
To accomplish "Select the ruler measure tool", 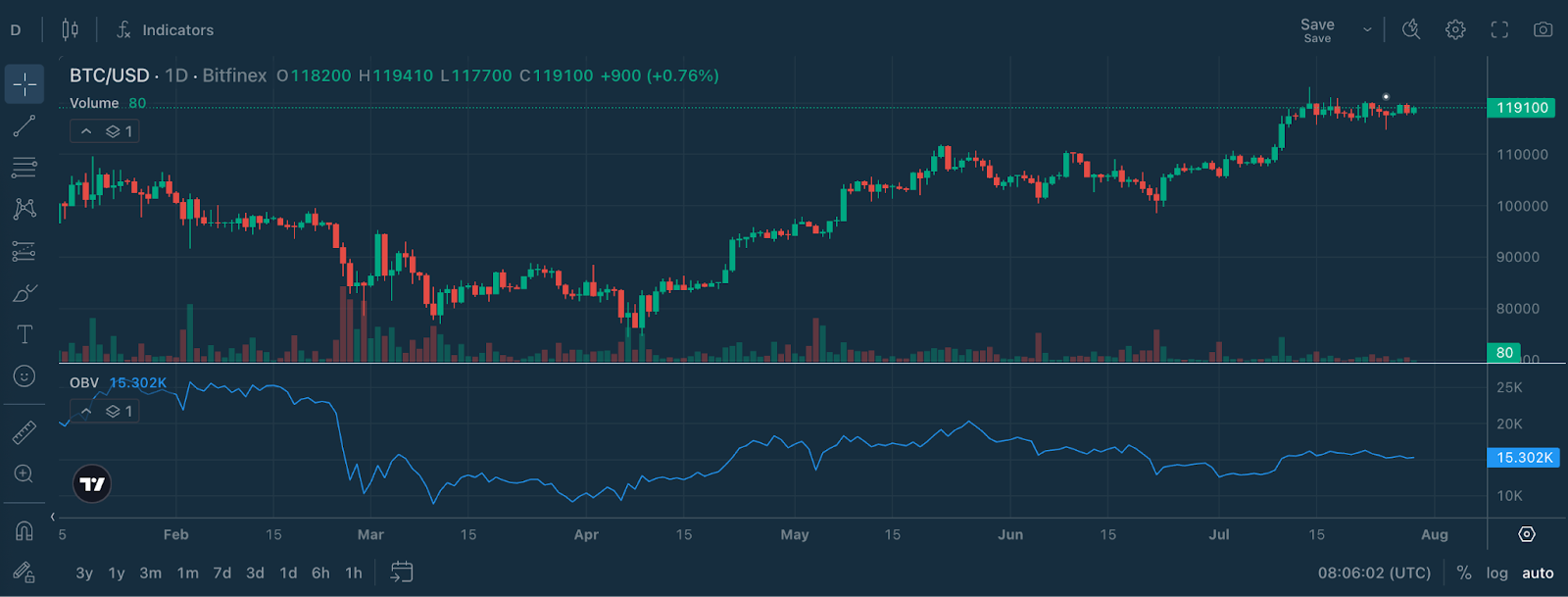I will [24, 432].
